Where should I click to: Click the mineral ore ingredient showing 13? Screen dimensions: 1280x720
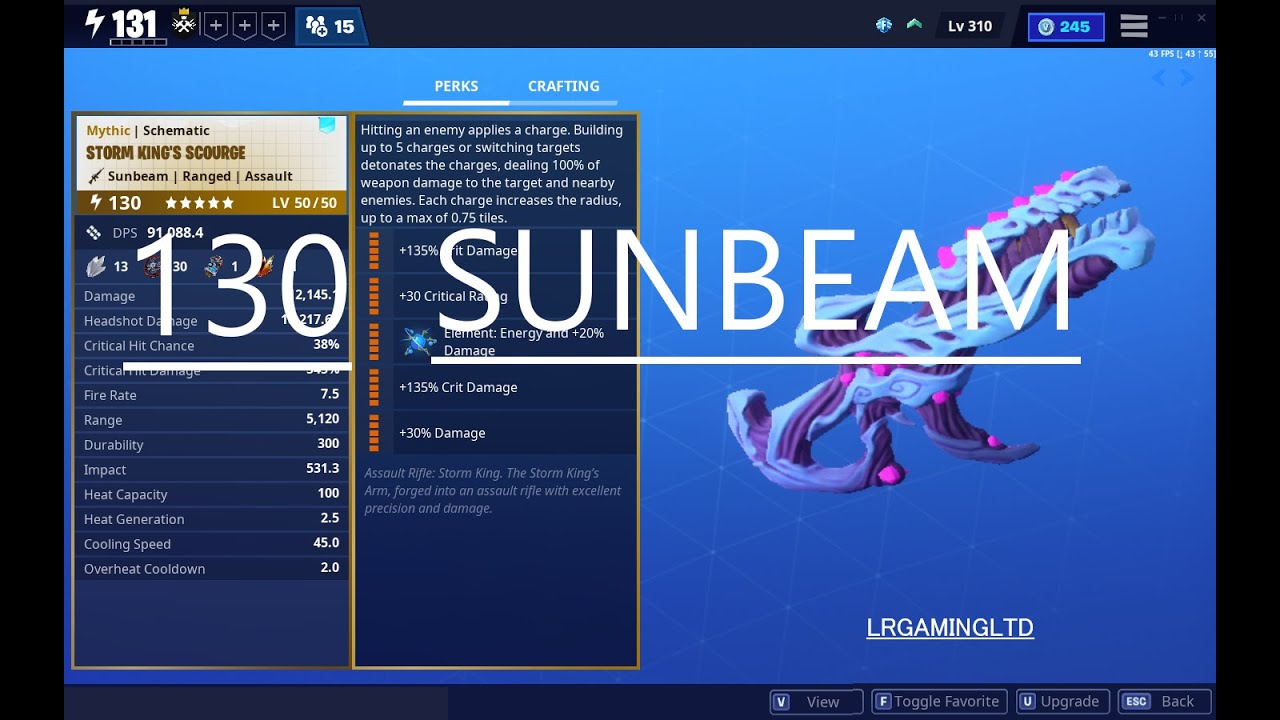coord(96,266)
